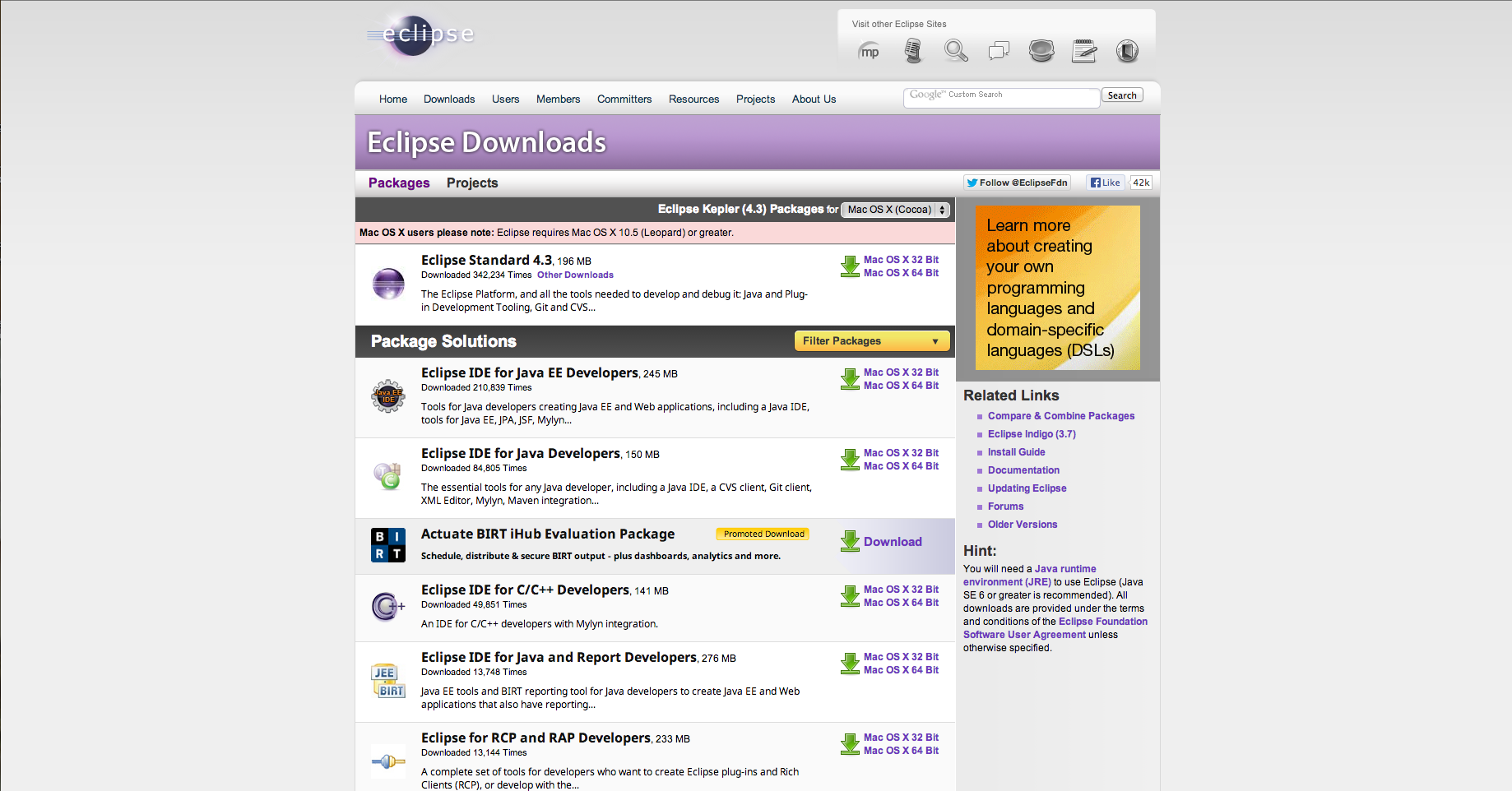Download C/C++ Developers Mac OS X 64 Bit
The height and width of the screenshot is (791, 1512).
coord(901,603)
